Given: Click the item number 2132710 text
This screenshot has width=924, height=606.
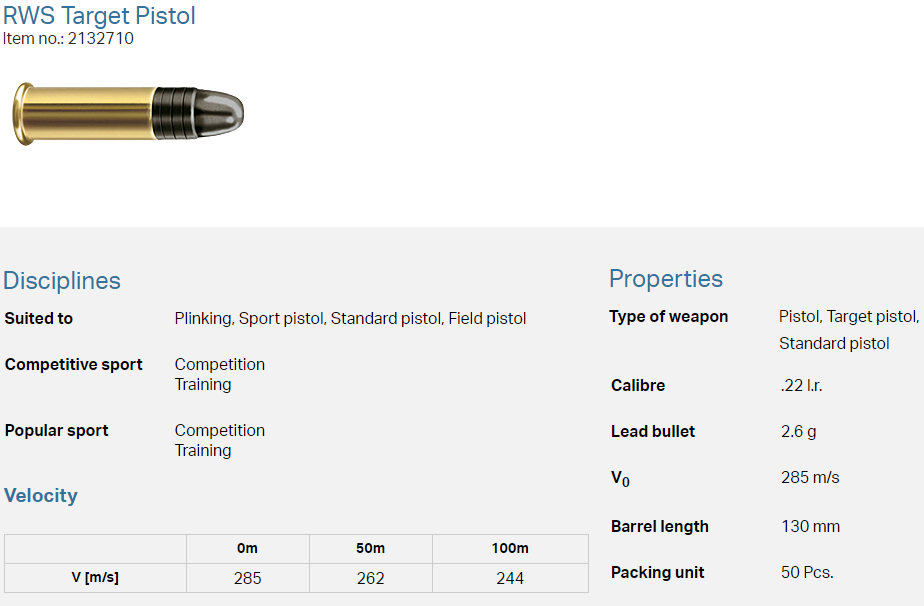Looking at the screenshot, I should [x=68, y=39].
